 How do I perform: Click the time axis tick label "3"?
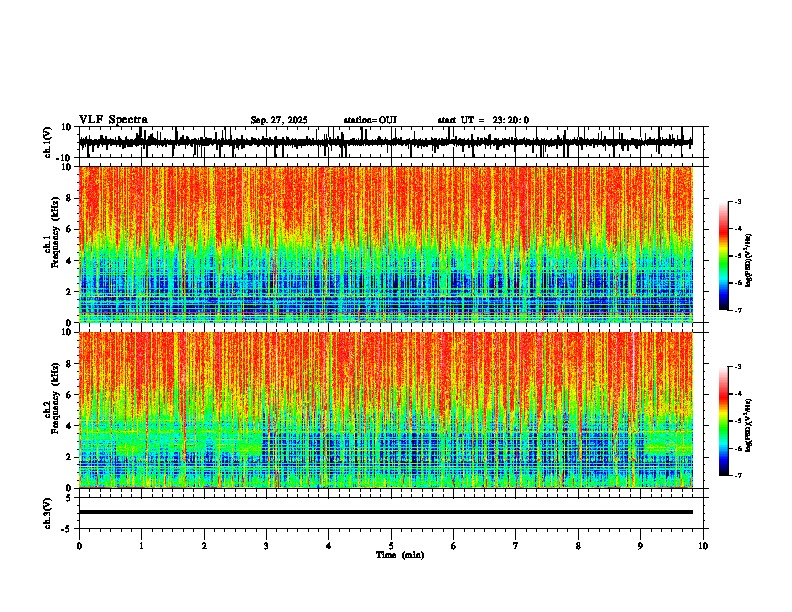[267, 546]
